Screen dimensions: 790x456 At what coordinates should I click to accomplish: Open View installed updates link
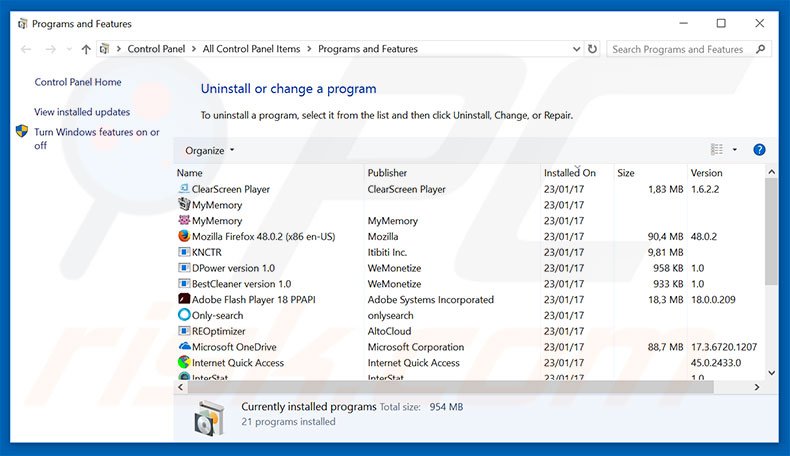82,112
